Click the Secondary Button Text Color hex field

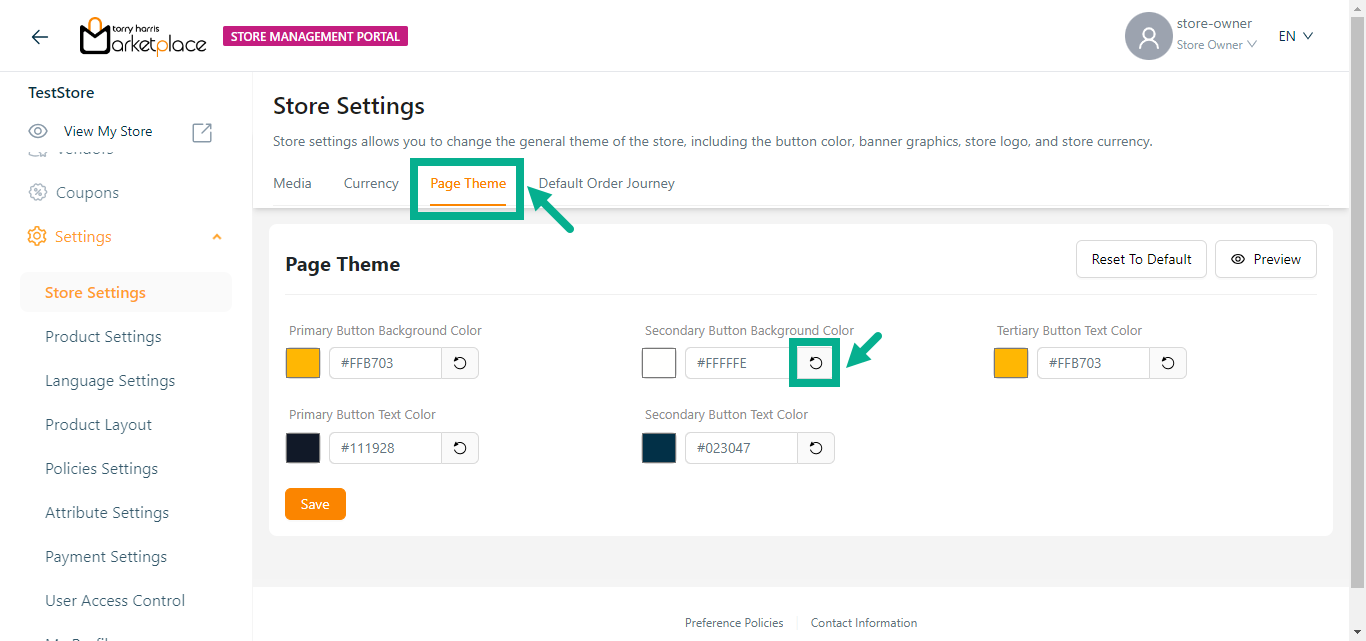740,448
